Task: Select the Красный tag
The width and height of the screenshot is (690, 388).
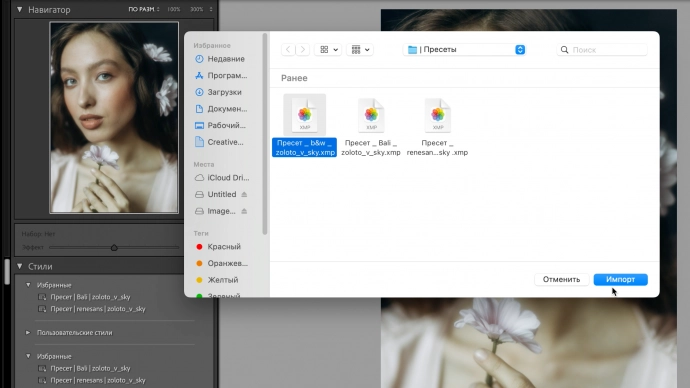Action: coord(219,247)
